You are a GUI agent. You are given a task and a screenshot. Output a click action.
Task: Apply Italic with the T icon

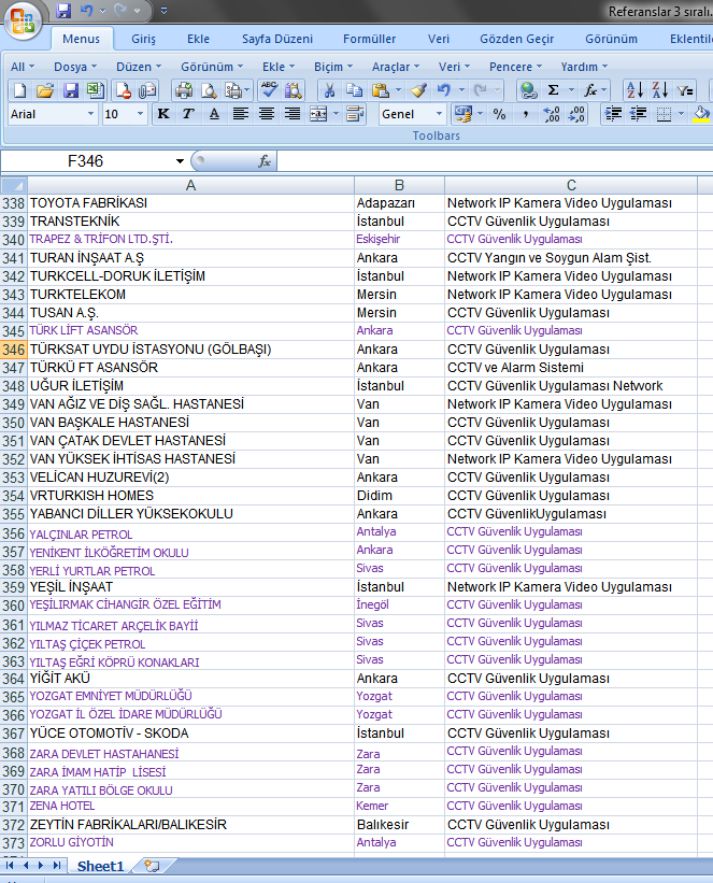pyautogui.click(x=188, y=114)
